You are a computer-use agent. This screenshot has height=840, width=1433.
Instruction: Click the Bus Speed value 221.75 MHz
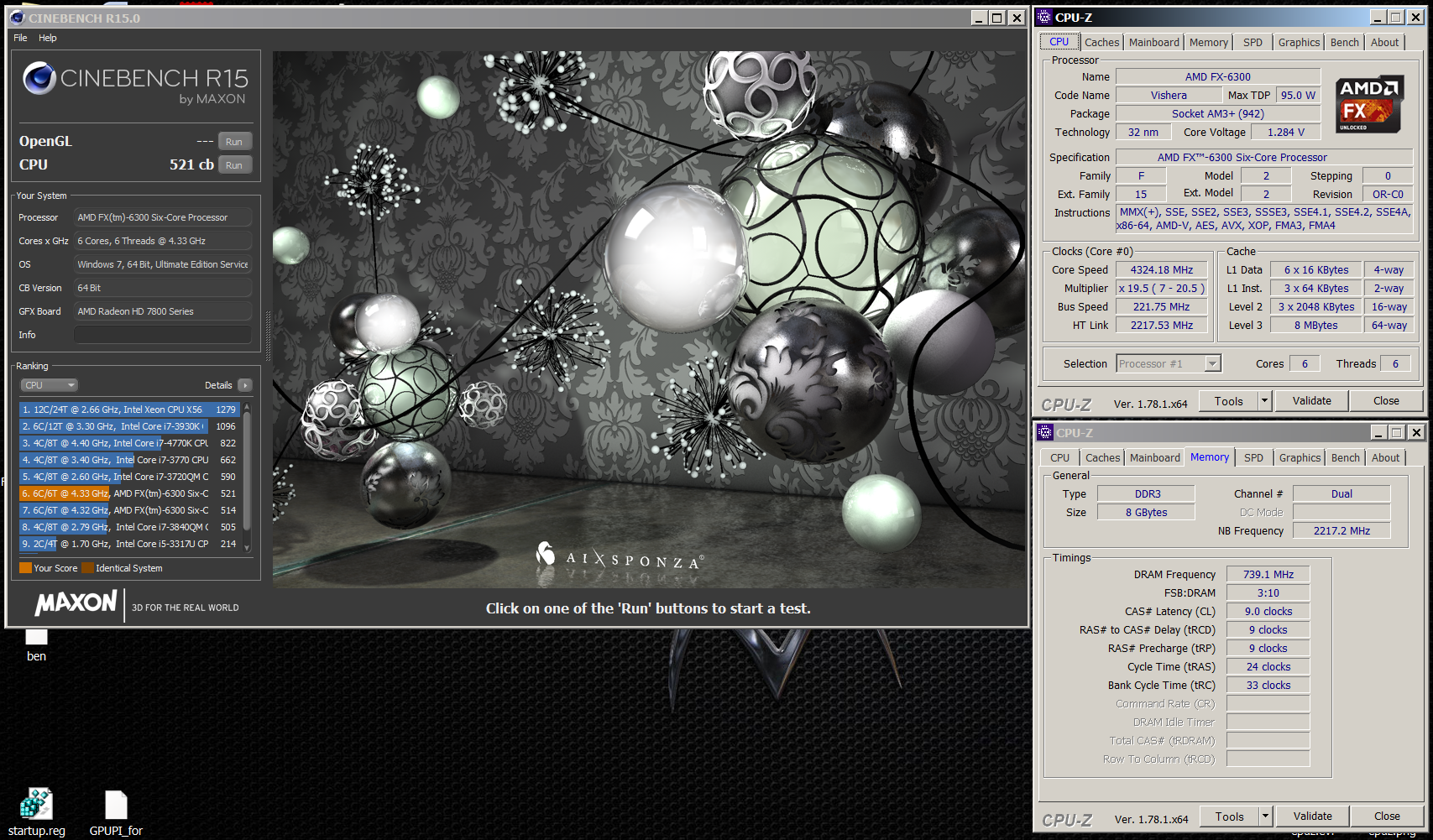(x=1161, y=306)
